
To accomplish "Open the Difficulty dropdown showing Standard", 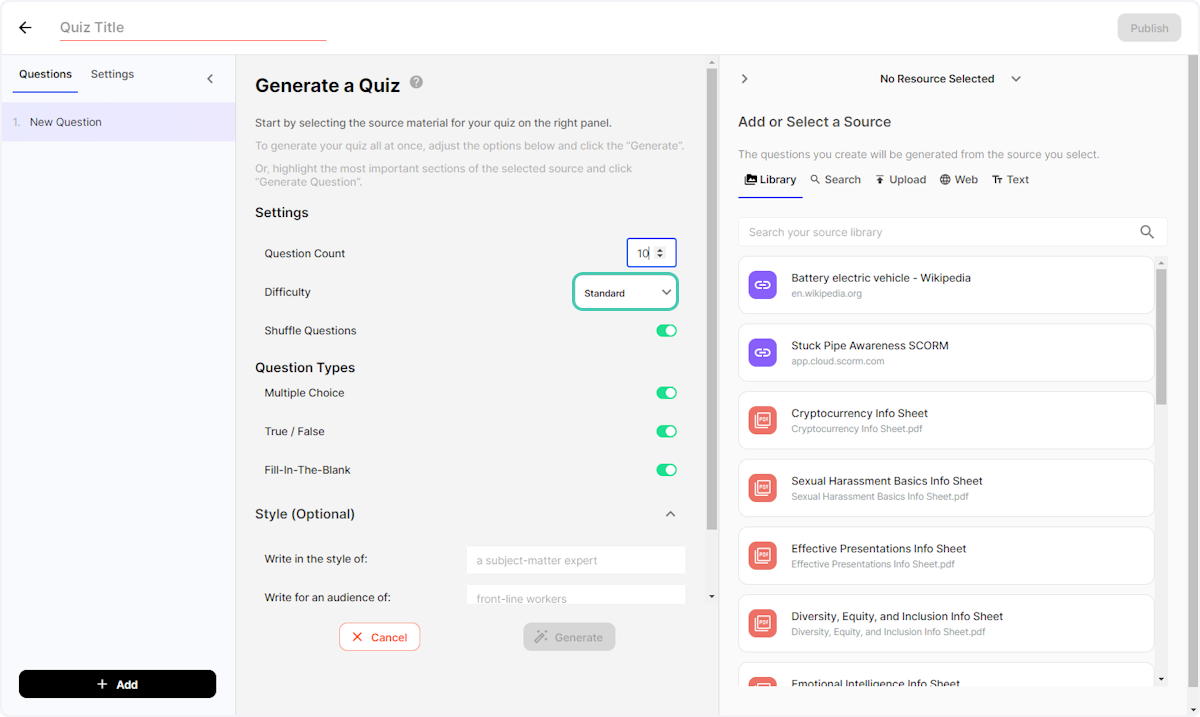I will click(x=625, y=291).
